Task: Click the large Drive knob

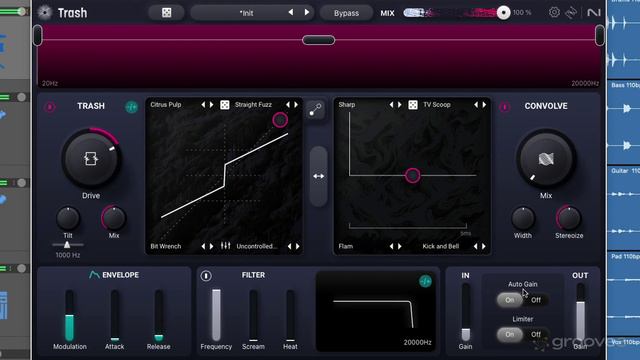Action: pyautogui.click(x=91, y=158)
